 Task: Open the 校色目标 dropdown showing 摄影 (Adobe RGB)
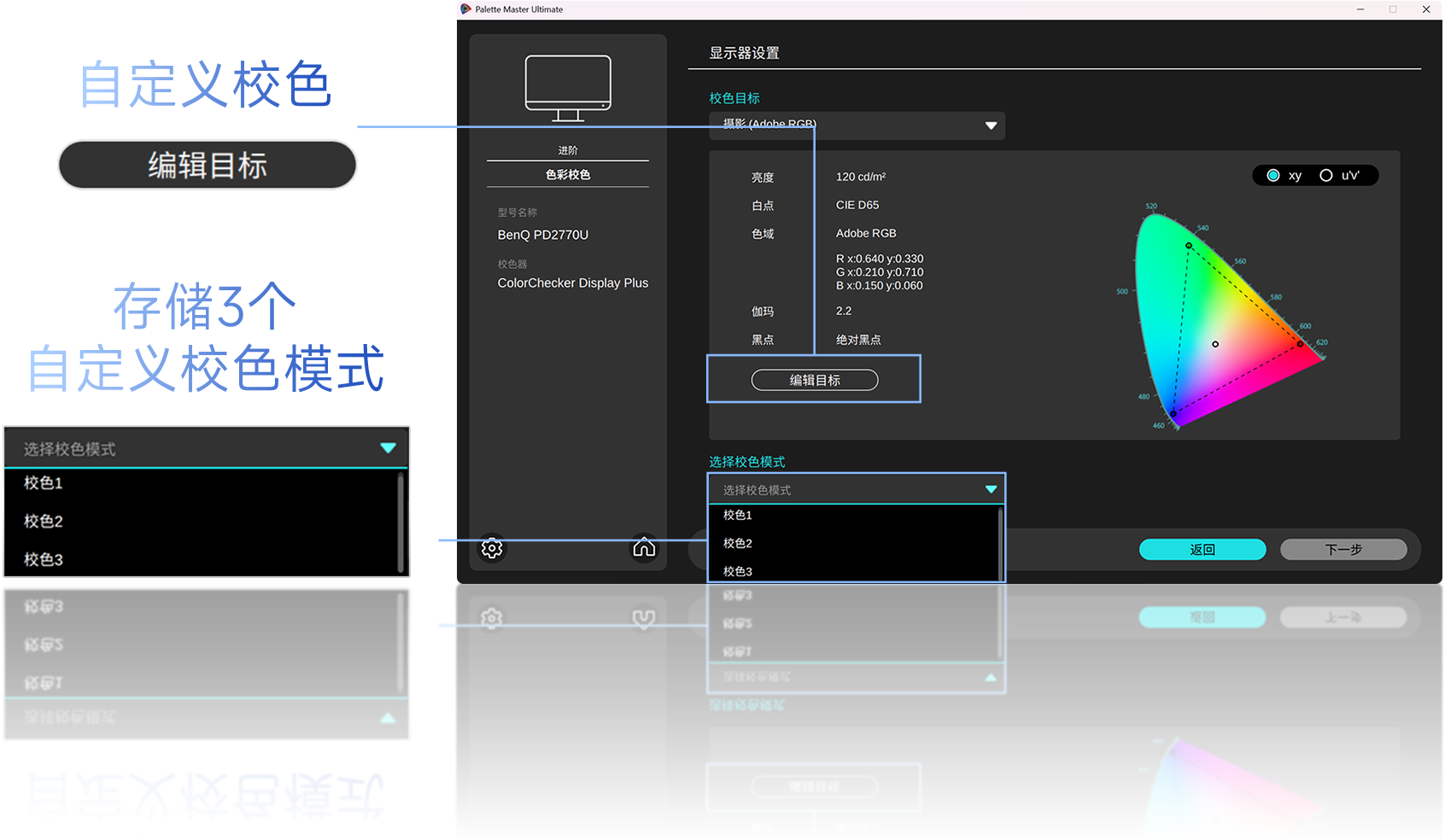click(x=857, y=125)
